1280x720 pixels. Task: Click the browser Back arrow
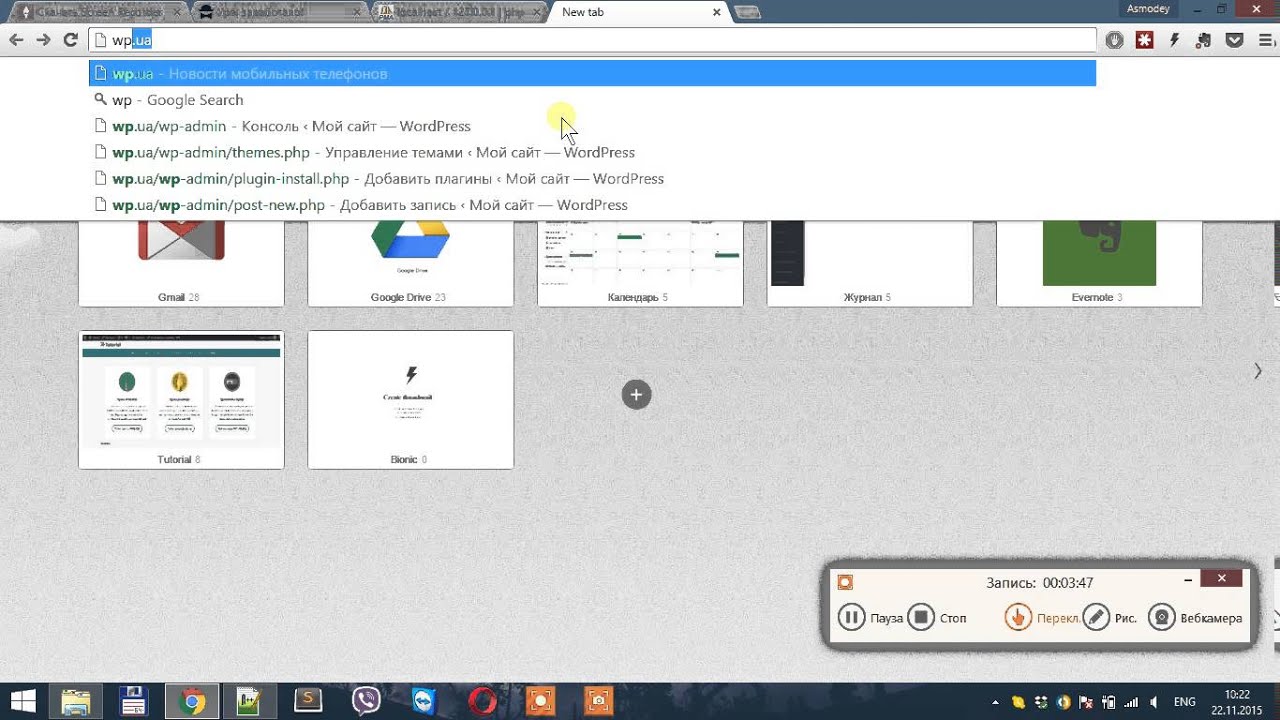click(16, 40)
